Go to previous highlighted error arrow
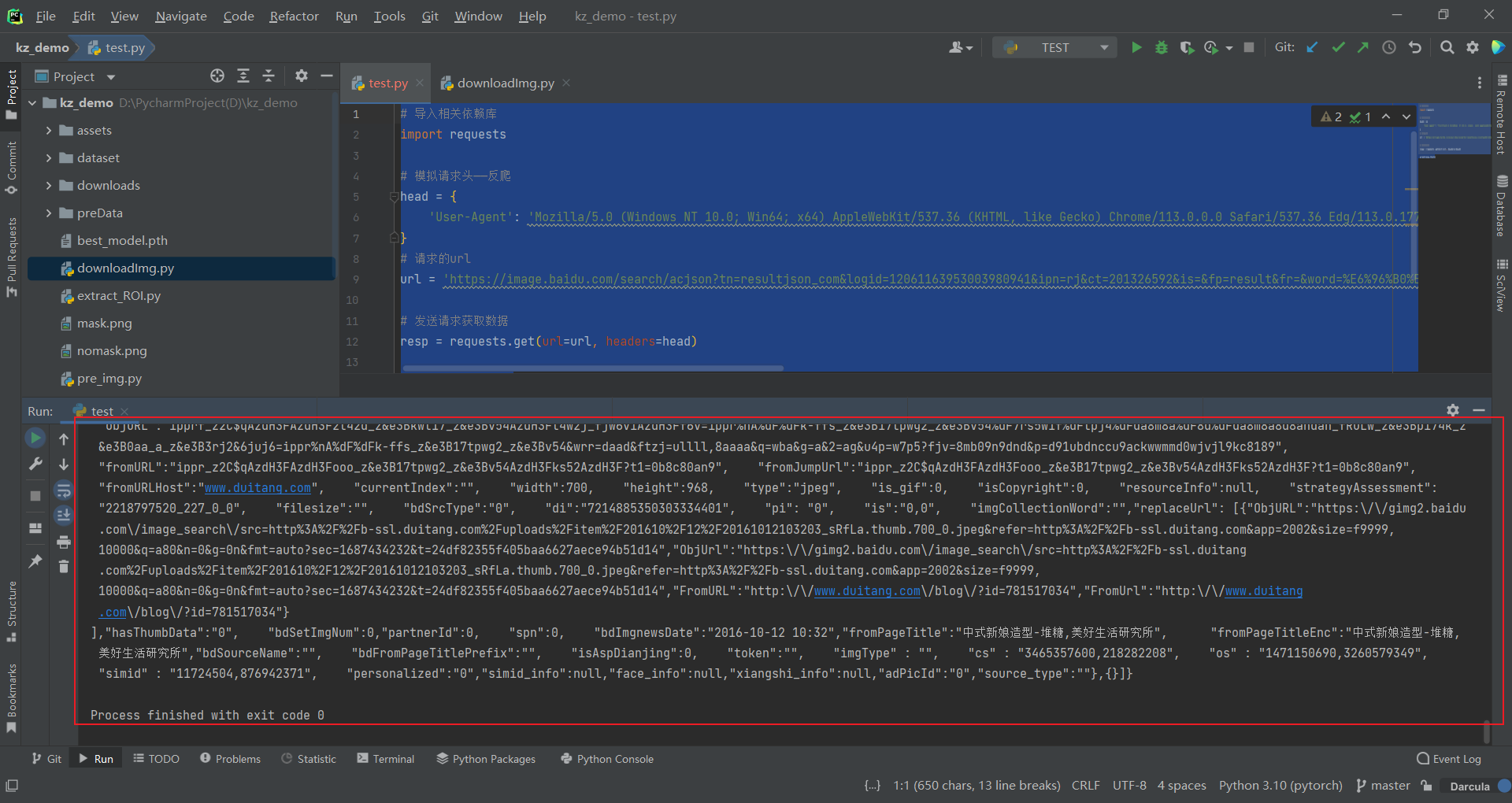 [1386, 117]
